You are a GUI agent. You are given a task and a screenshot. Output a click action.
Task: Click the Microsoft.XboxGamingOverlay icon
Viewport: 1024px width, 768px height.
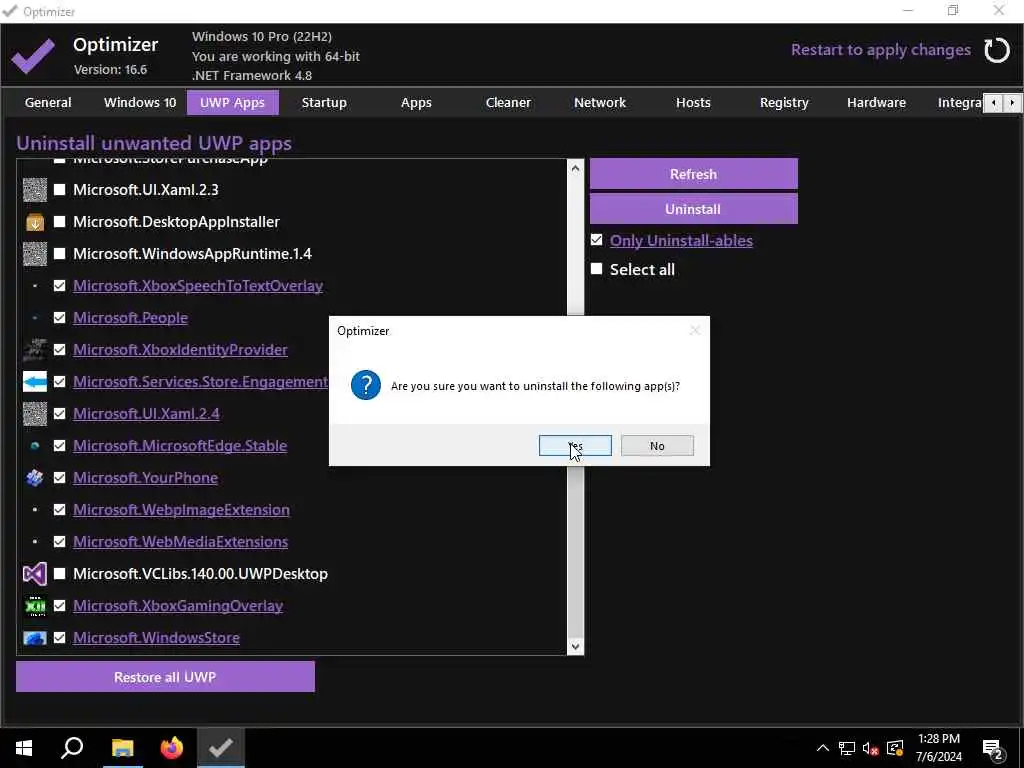point(35,606)
